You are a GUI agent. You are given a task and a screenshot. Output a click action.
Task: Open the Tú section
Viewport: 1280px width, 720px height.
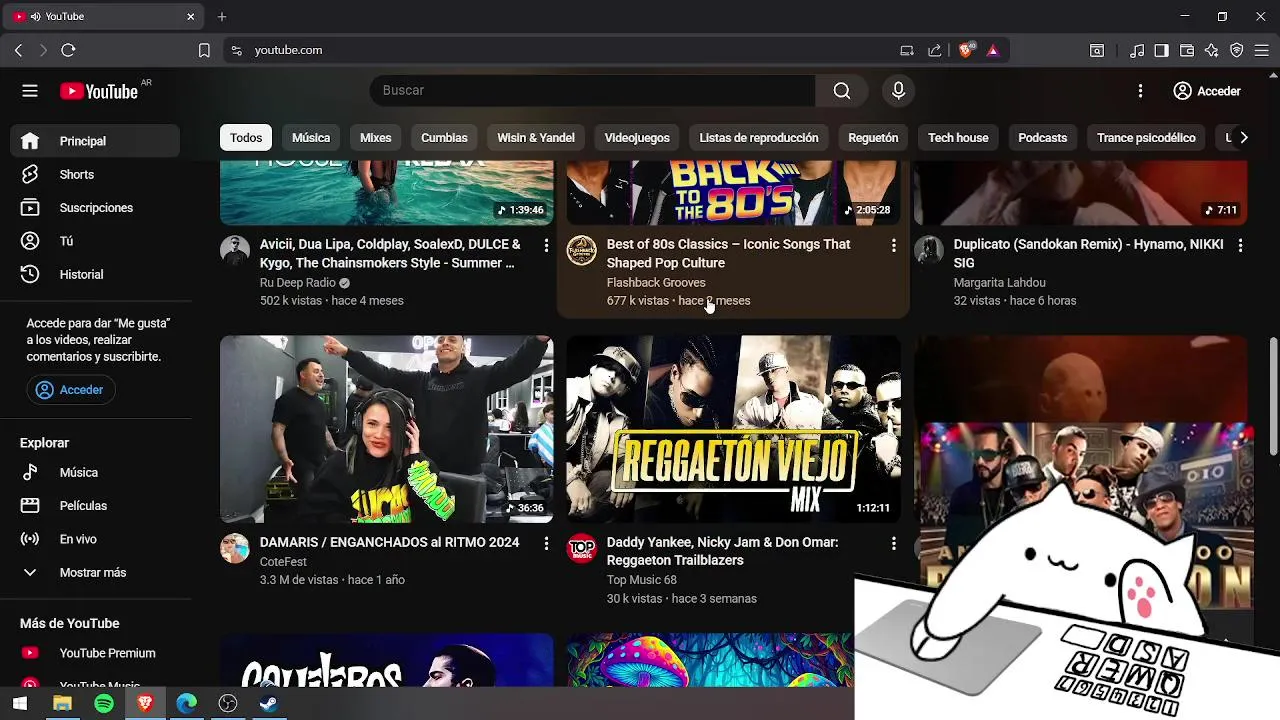(95, 241)
